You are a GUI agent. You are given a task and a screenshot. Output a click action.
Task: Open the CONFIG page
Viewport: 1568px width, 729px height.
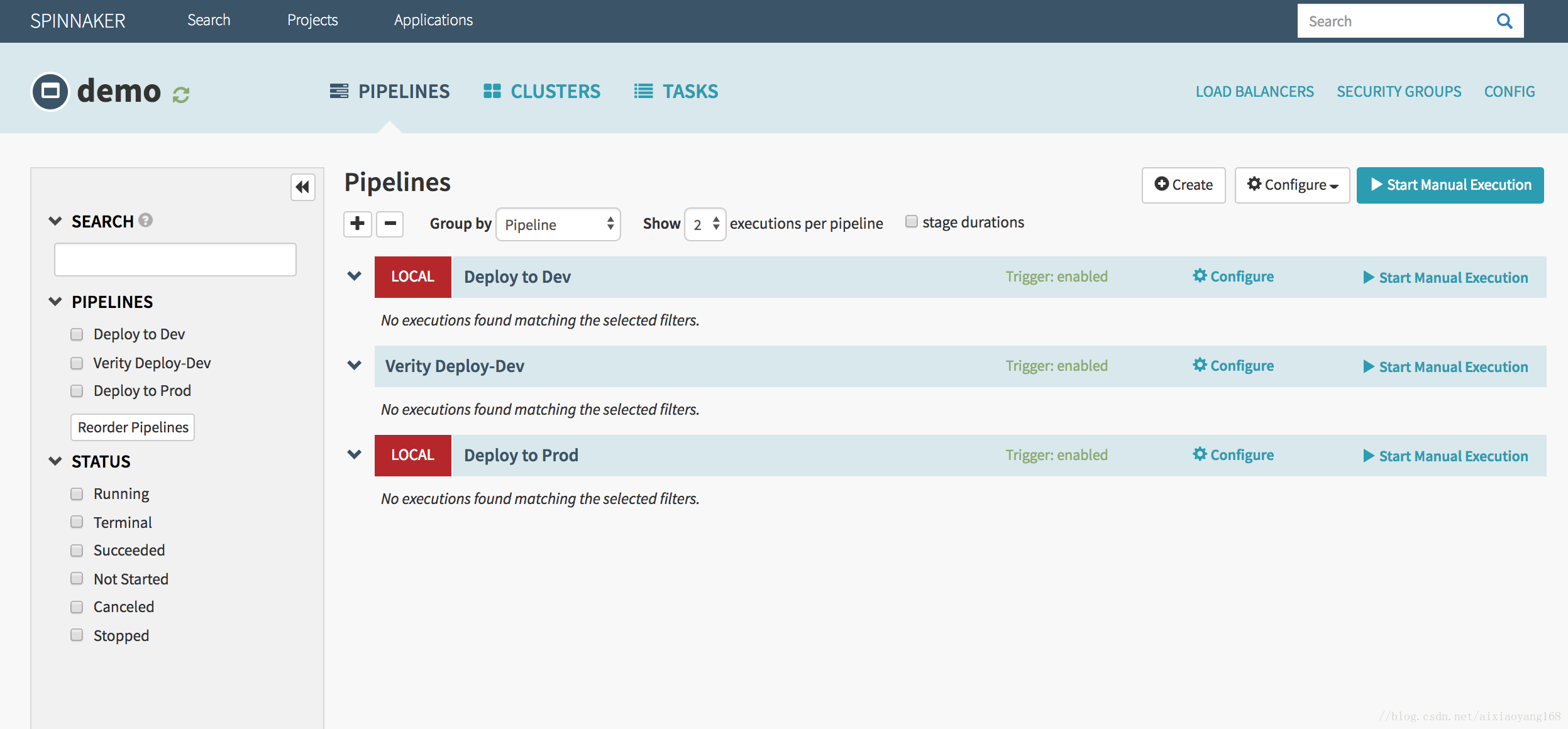tap(1510, 92)
